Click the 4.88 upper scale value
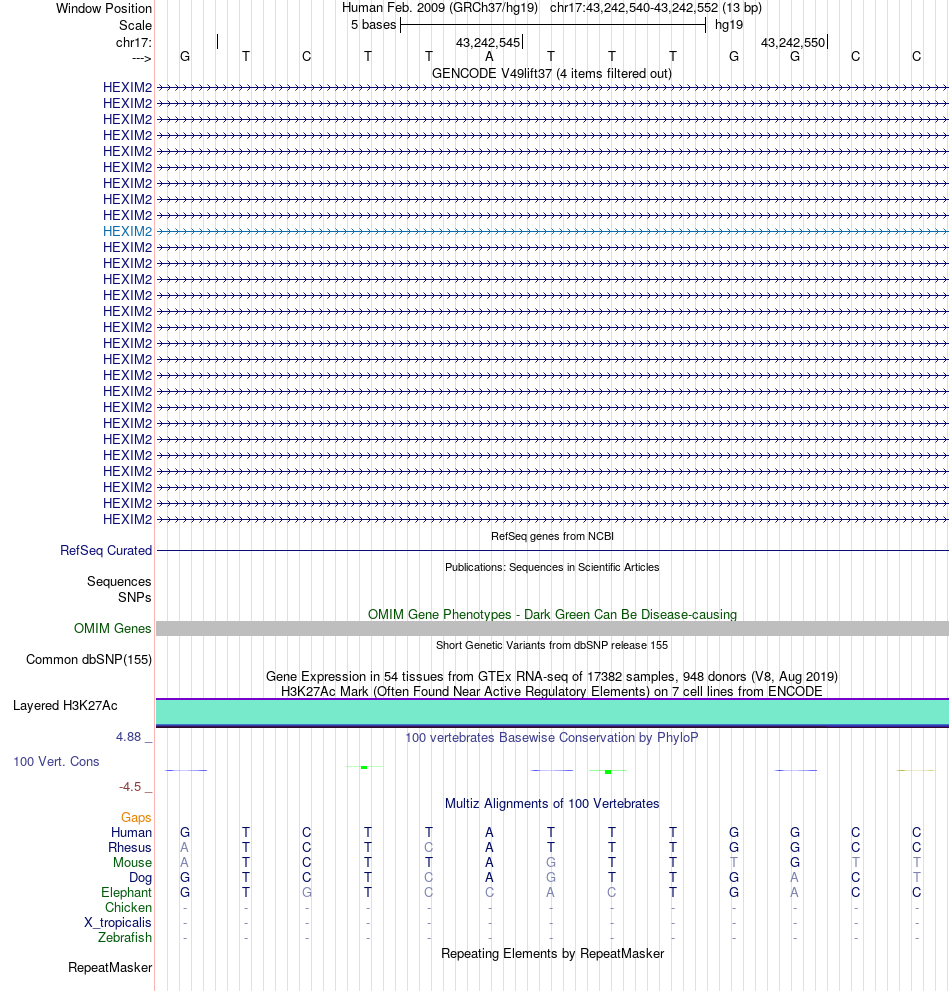This screenshot has width=950, height=991. point(128,737)
